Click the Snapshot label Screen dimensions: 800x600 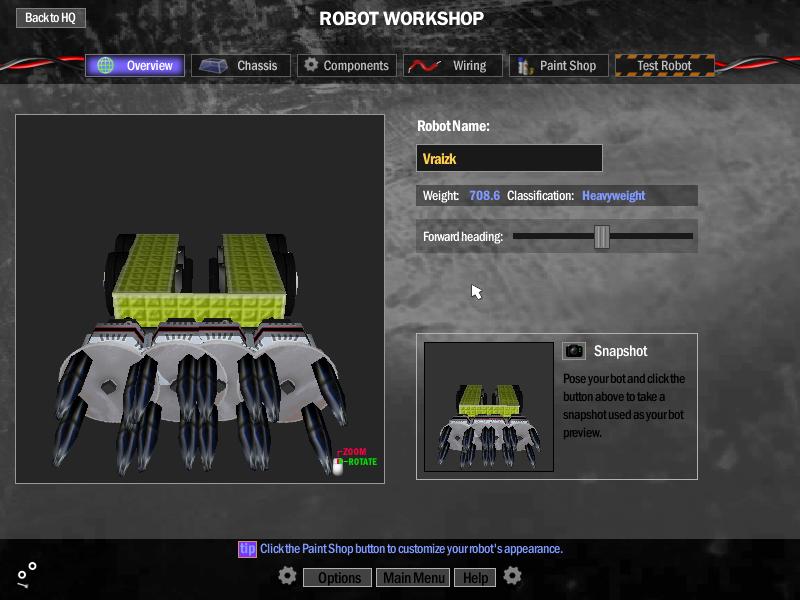[620, 351]
